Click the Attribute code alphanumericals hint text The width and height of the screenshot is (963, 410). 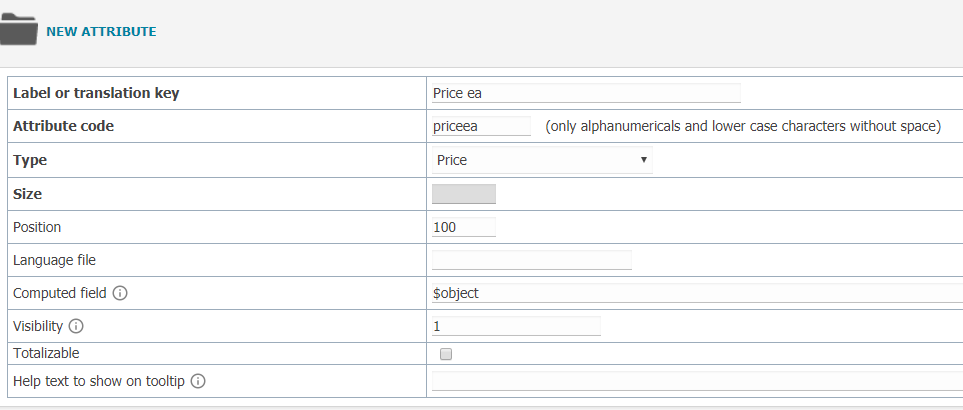click(x=743, y=126)
